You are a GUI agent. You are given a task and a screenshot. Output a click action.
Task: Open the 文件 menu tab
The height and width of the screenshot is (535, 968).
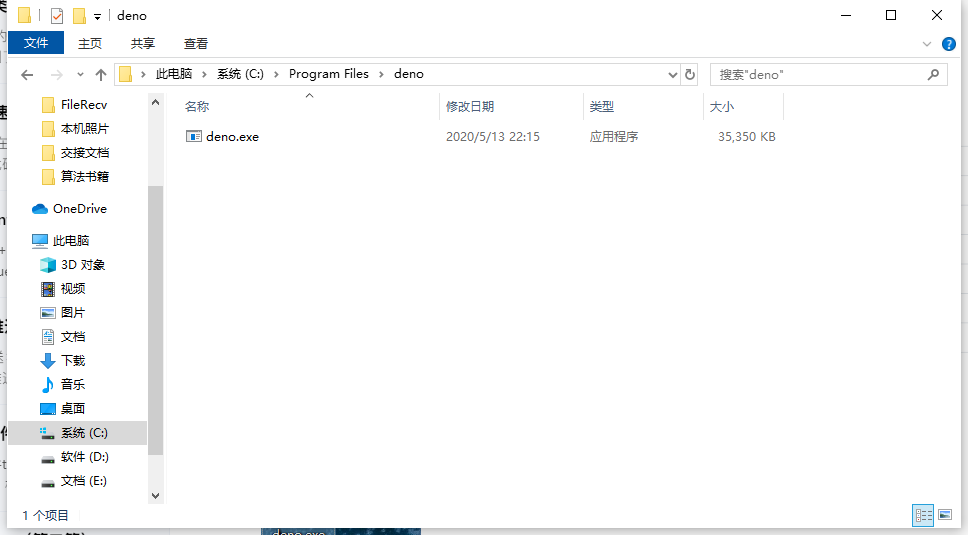[36, 43]
